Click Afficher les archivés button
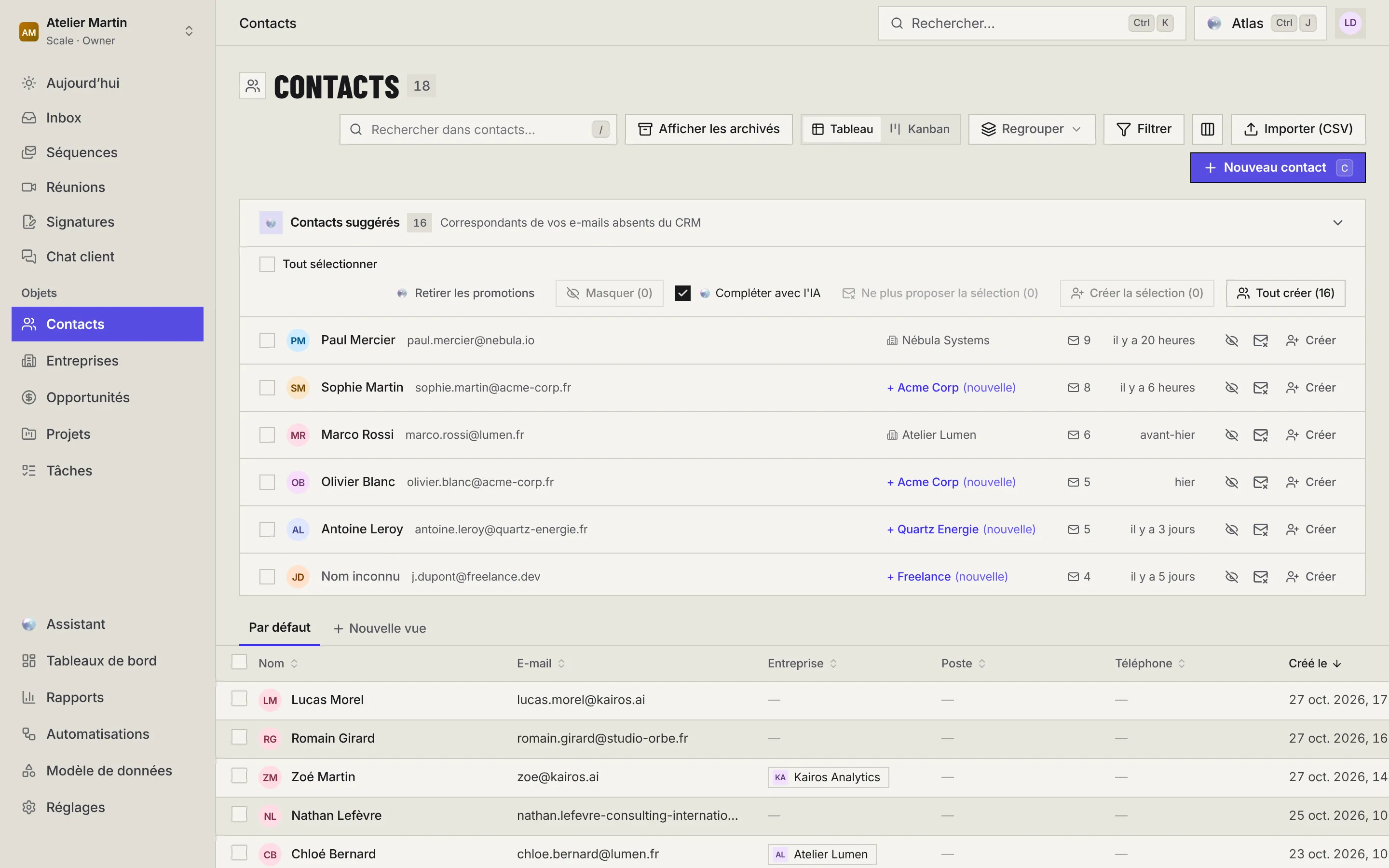The image size is (1389, 868). tap(708, 129)
